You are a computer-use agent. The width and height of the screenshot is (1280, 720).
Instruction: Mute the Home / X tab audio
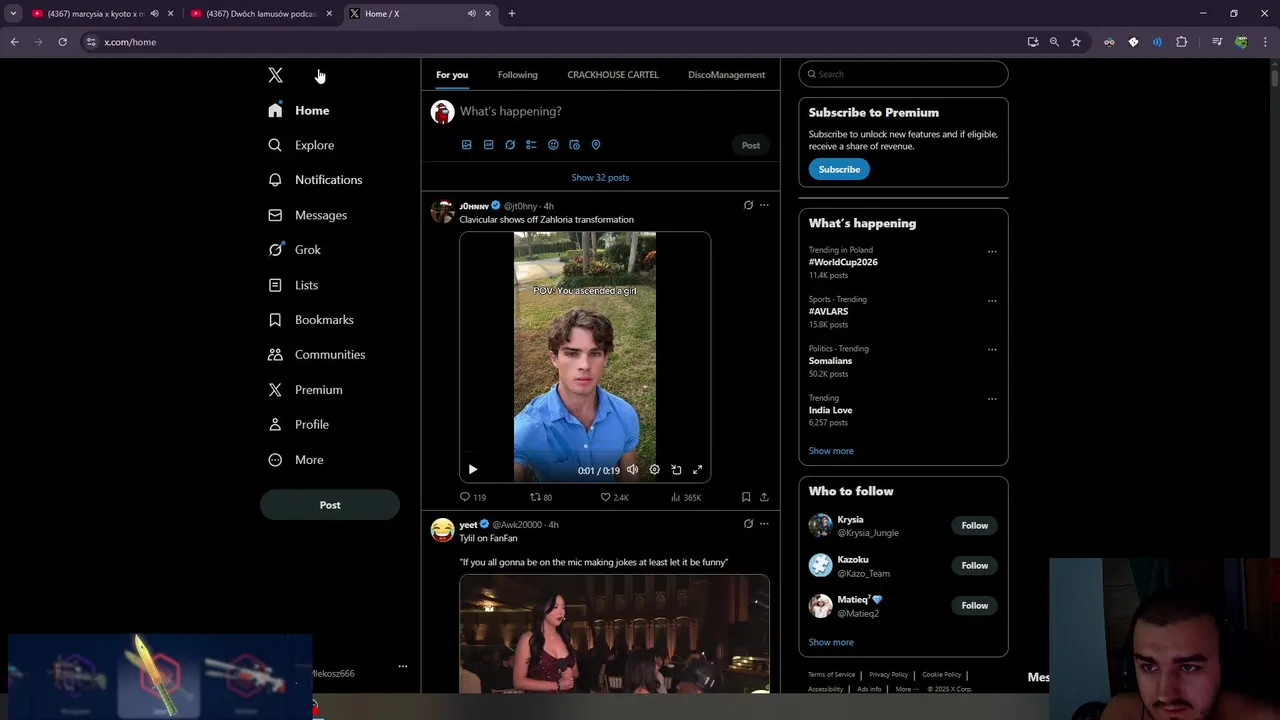(x=471, y=14)
